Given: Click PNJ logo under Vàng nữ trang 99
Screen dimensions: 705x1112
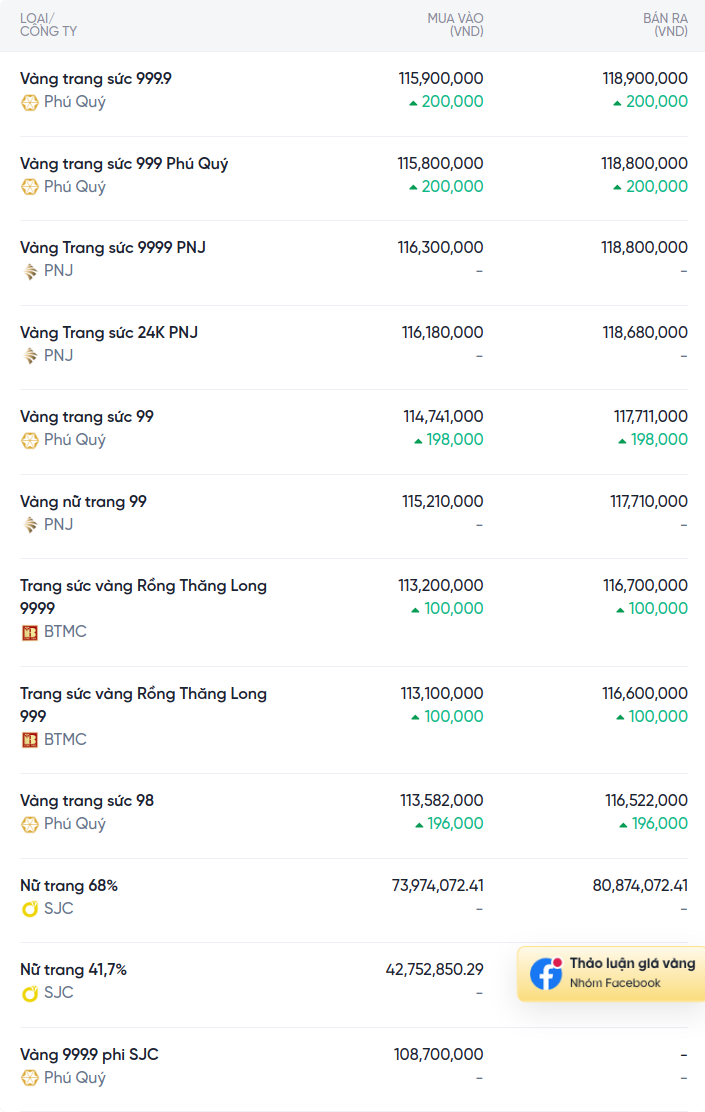Looking at the screenshot, I should tap(30, 525).
